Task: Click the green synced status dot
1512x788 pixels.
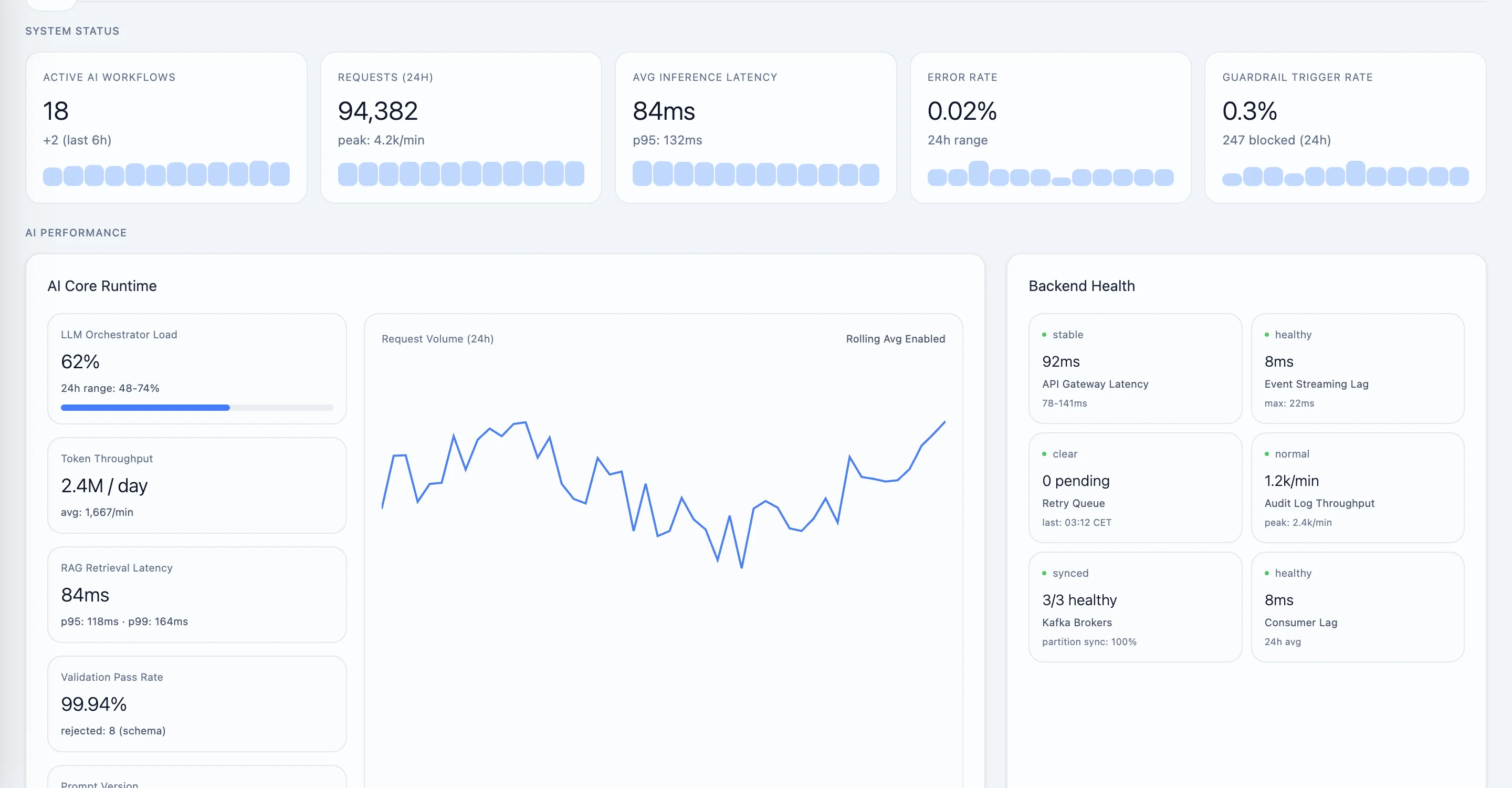Action: (x=1044, y=573)
